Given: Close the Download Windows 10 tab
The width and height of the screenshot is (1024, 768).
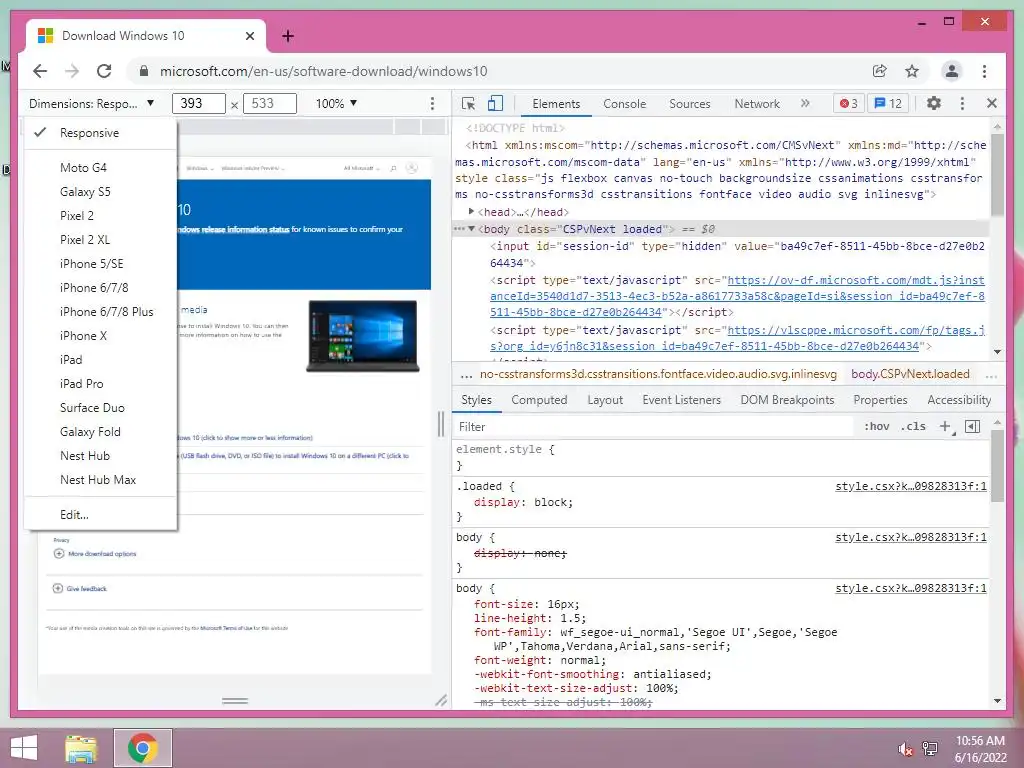Looking at the screenshot, I should (249, 36).
